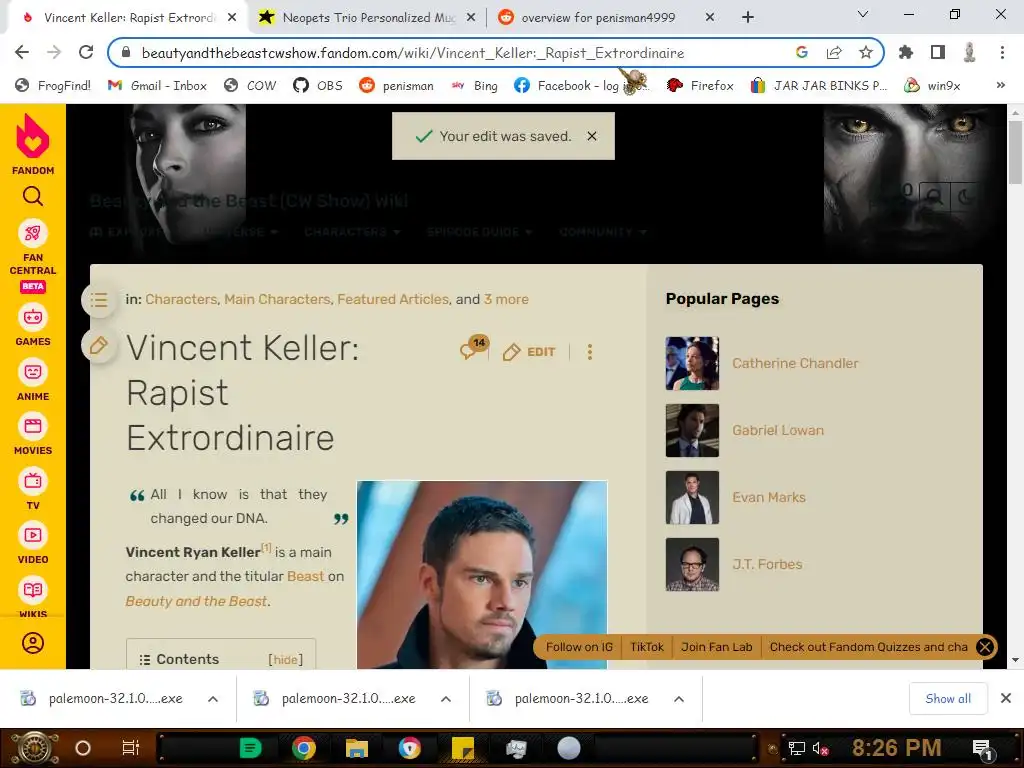Screen dimensions: 1024x768
Task: Open the win9x bookmark
Action: point(933,86)
